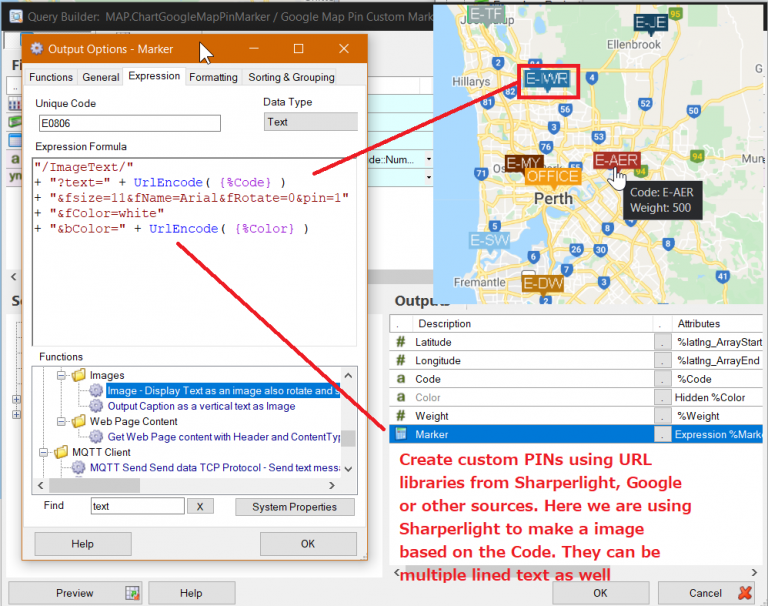Click the E-AER map pin
The height and width of the screenshot is (606, 768).
click(x=616, y=162)
